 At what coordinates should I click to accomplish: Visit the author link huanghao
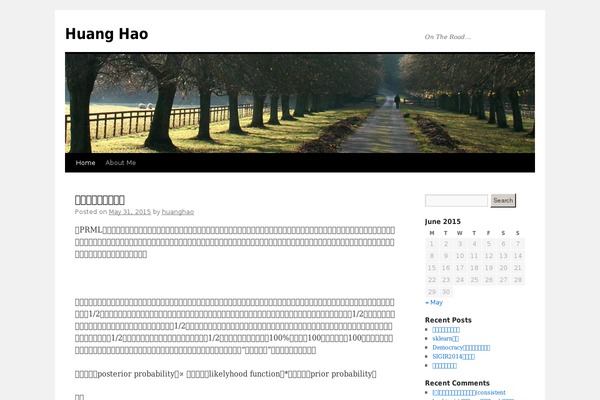point(178,212)
